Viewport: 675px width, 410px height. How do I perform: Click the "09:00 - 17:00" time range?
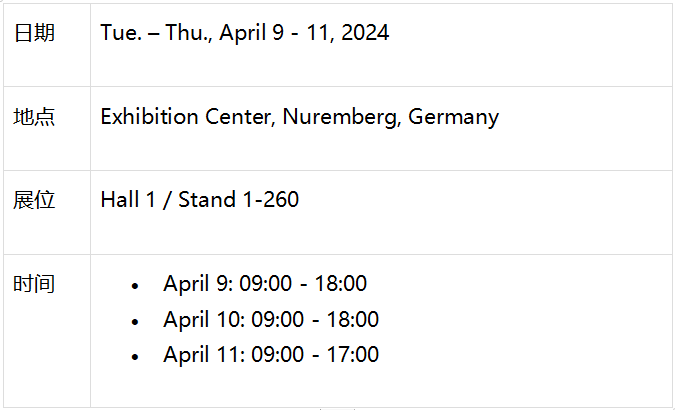pyautogui.click(x=315, y=355)
